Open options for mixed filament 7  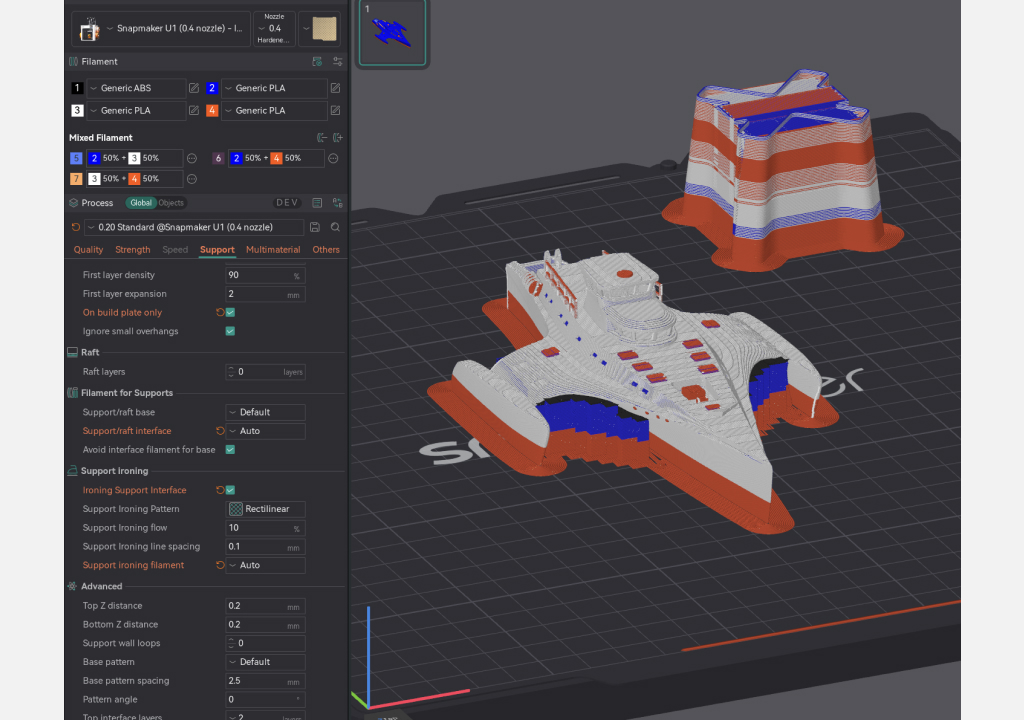pos(192,179)
